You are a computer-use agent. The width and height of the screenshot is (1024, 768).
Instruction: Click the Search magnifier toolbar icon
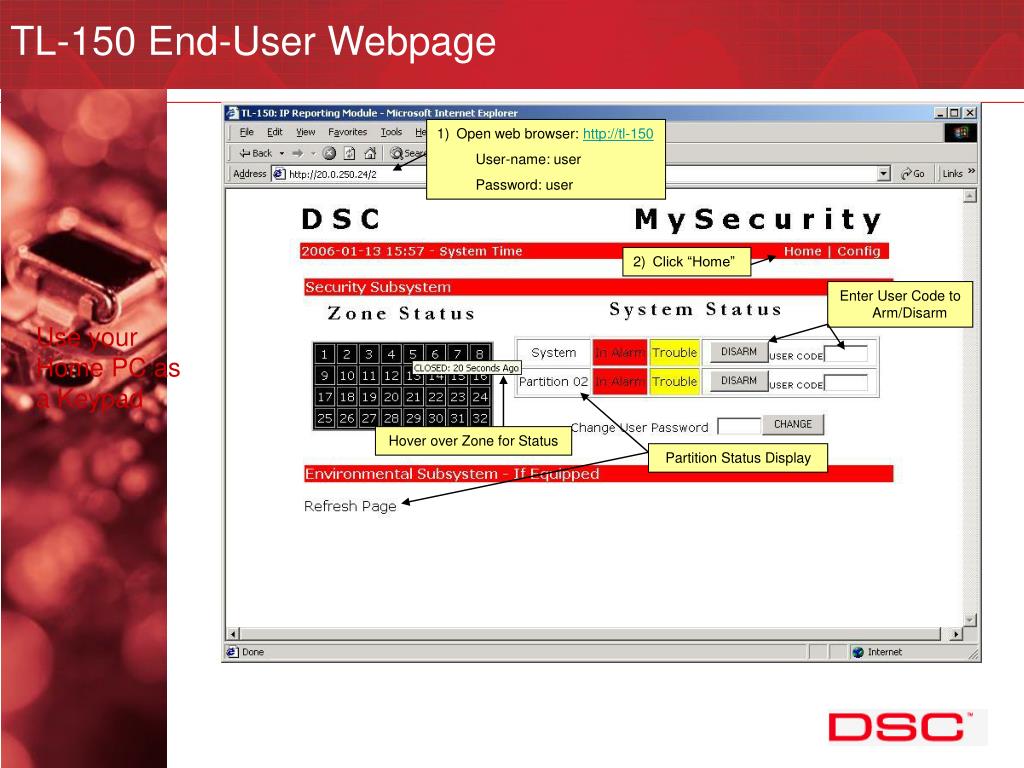click(396, 153)
